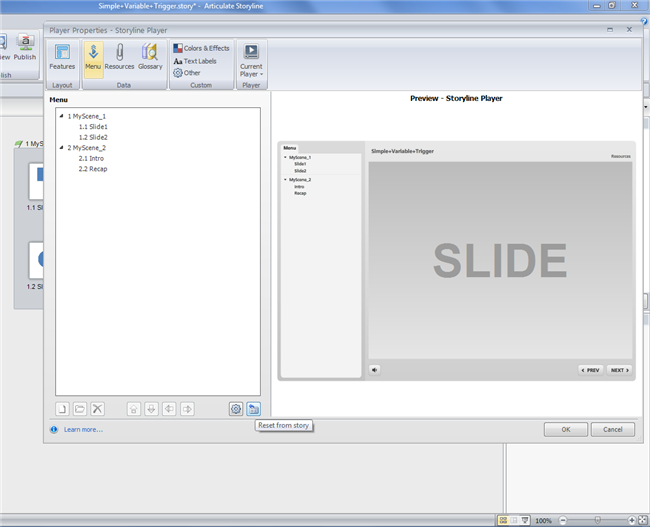This screenshot has width=650, height=527.
Task: Click the 1.2 slide thumbnail in Storyline window
Action: (x=36, y=260)
